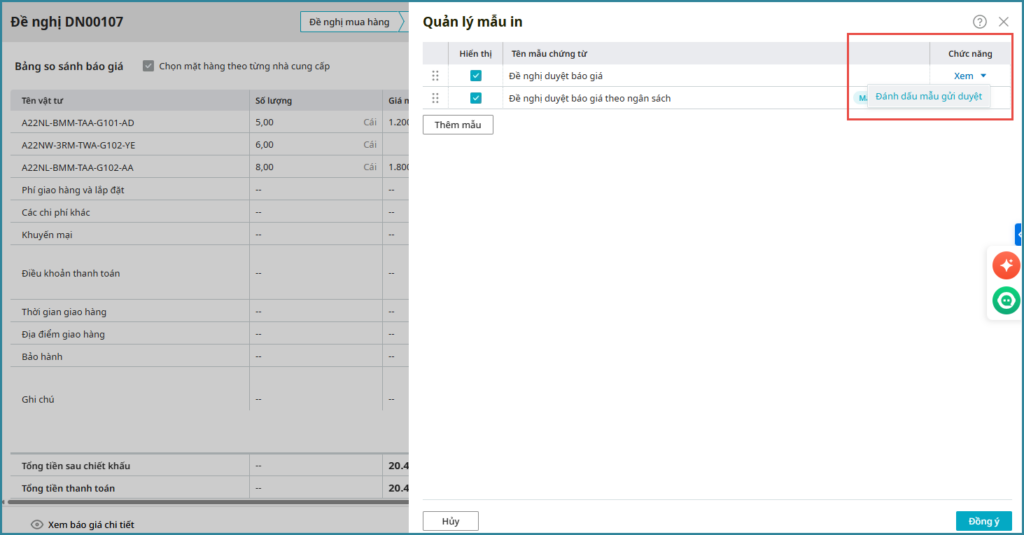Open the help question mark icon
This screenshot has width=1024, height=535.
point(979,22)
